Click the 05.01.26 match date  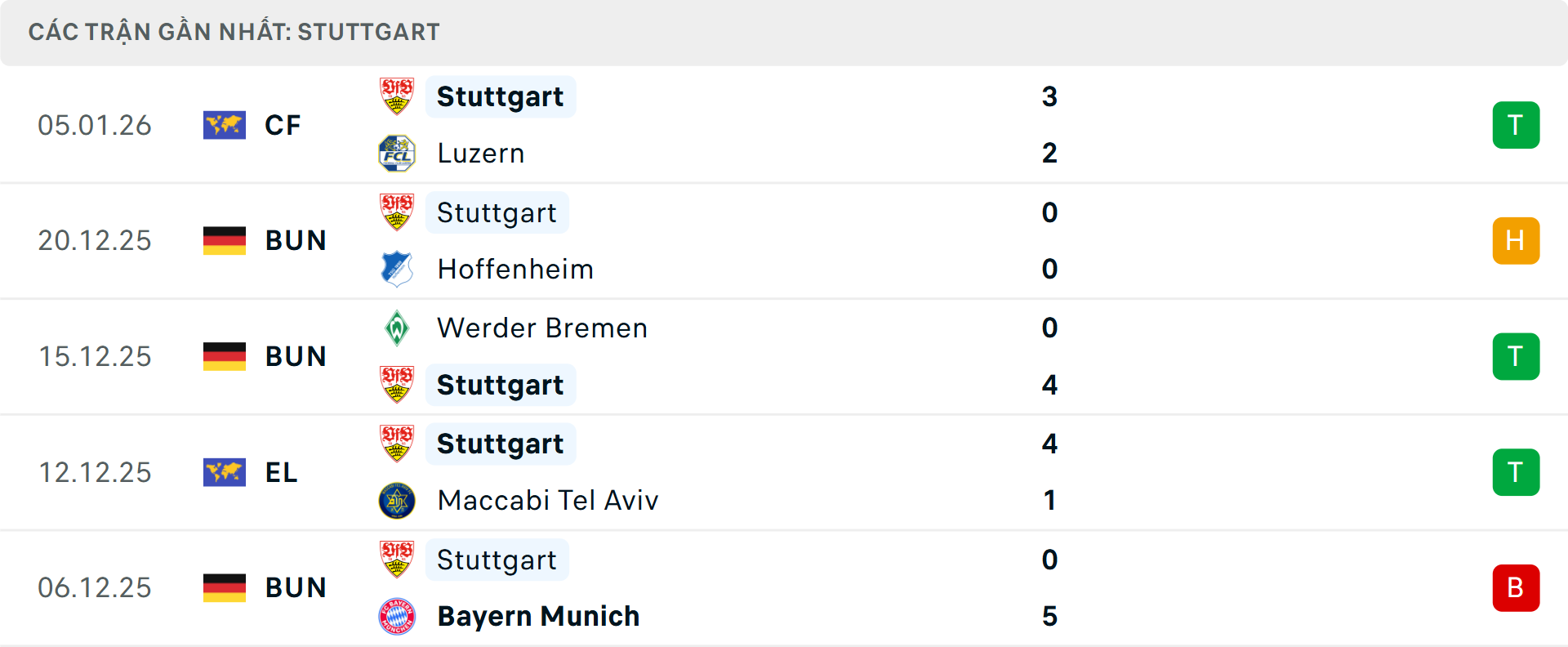coord(95,125)
